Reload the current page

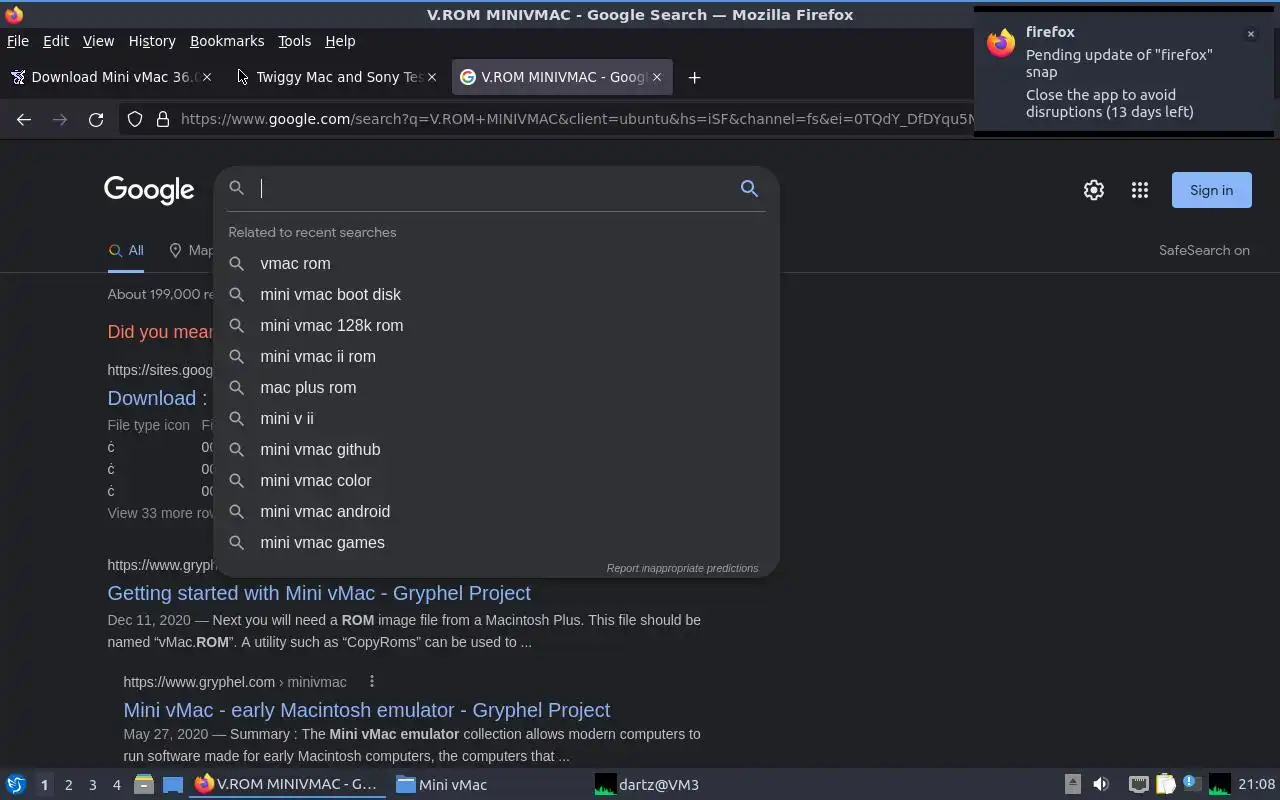click(96, 119)
